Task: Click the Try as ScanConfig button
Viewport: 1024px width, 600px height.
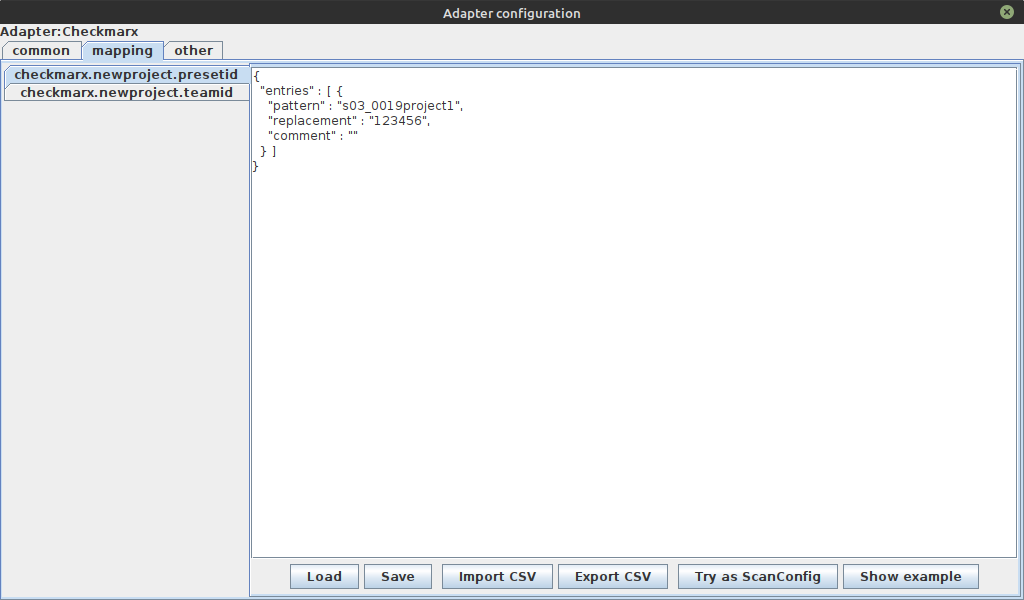Action: point(757,576)
